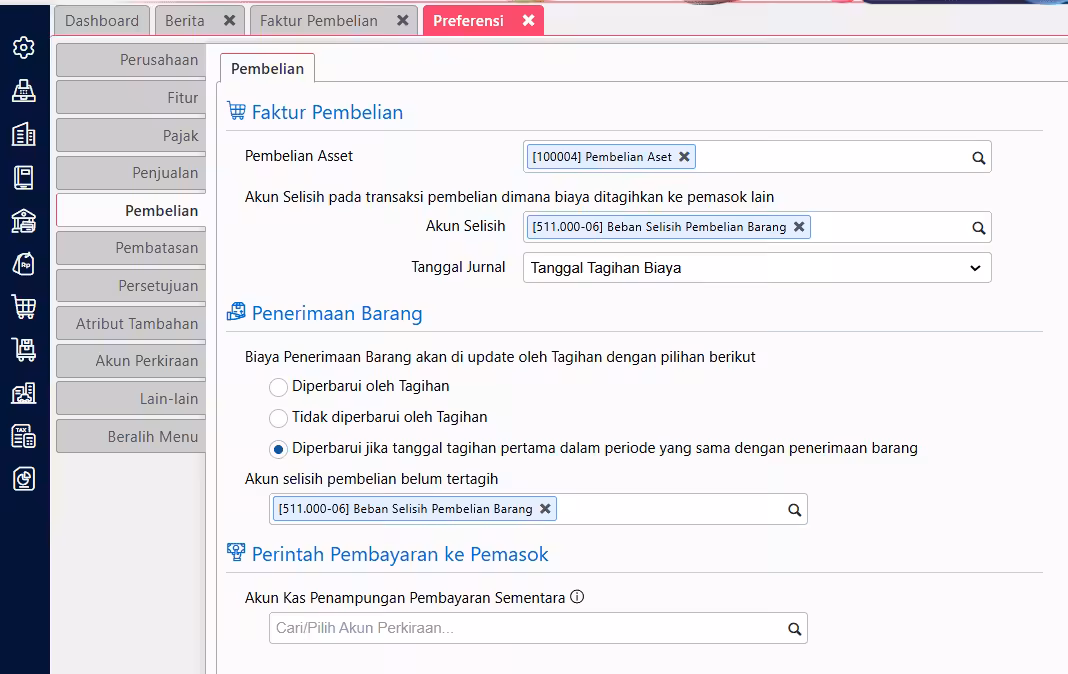Open Beralih Menu preferences section
Image resolution: width=1068 pixels, height=674 pixels.
[131, 436]
